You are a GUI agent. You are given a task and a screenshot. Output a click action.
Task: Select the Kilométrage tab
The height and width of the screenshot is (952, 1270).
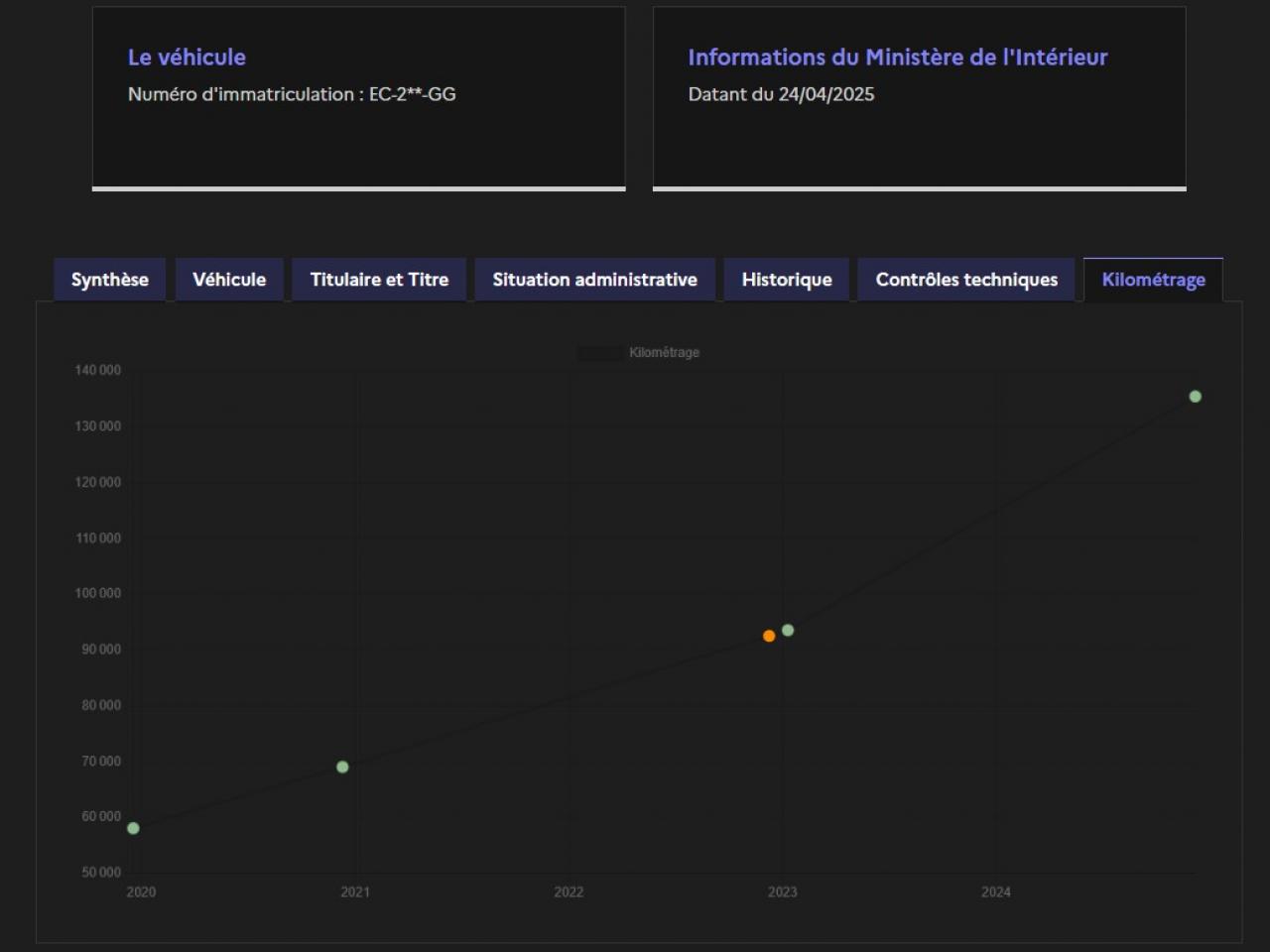[x=1153, y=280]
